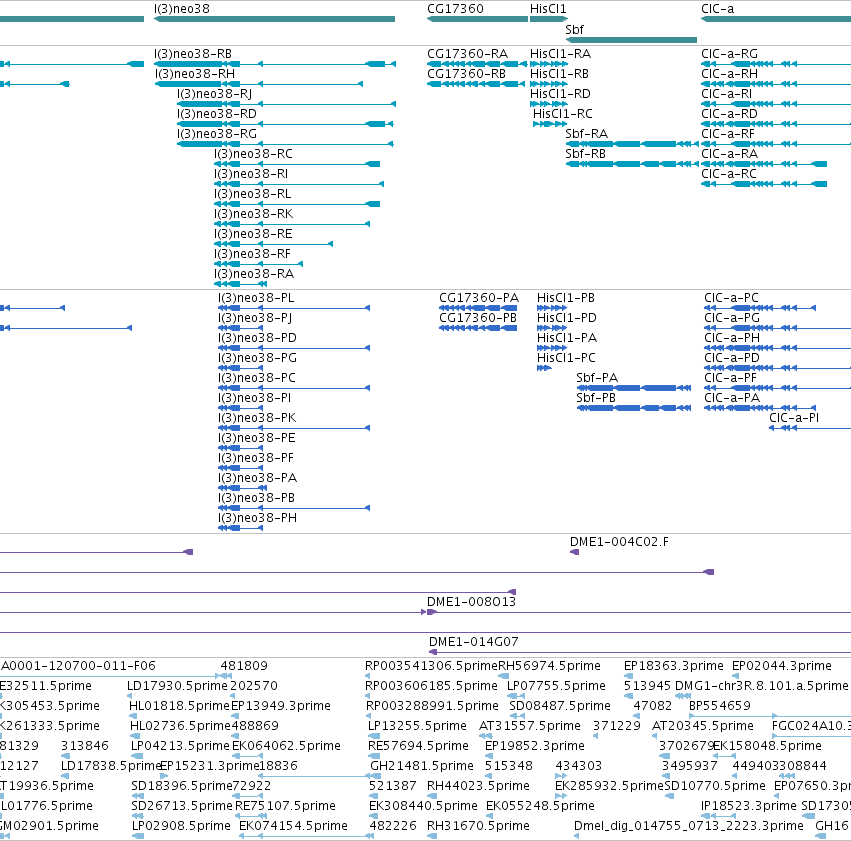Select the EP18363.3prime feature label
Screen dimensions: 851x841
click(x=674, y=666)
